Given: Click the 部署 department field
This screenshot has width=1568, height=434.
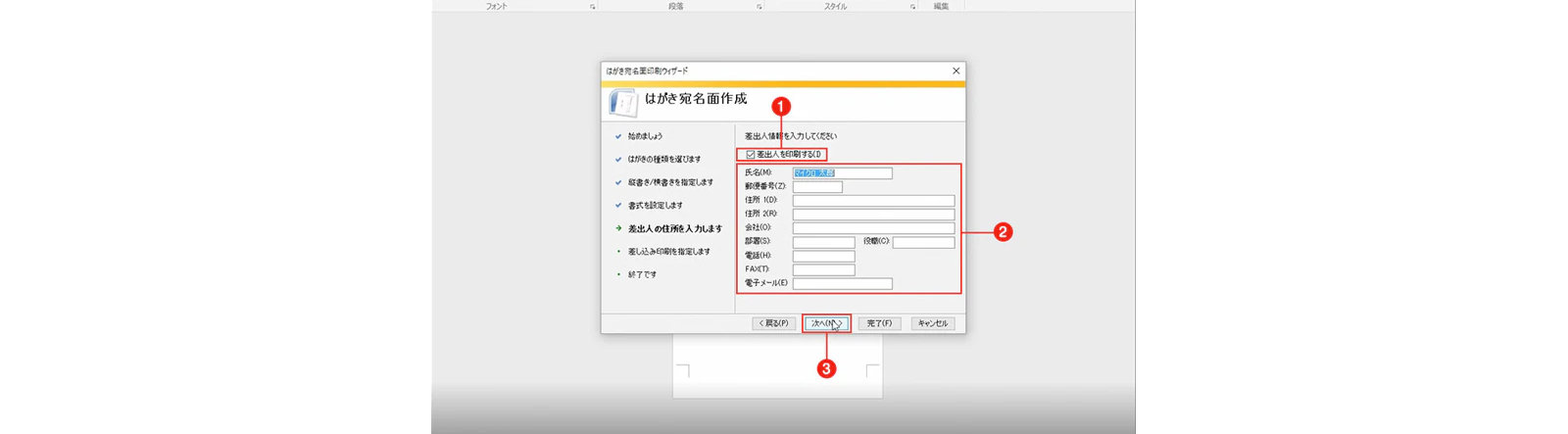Looking at the screenshot, I should (823, 242).
